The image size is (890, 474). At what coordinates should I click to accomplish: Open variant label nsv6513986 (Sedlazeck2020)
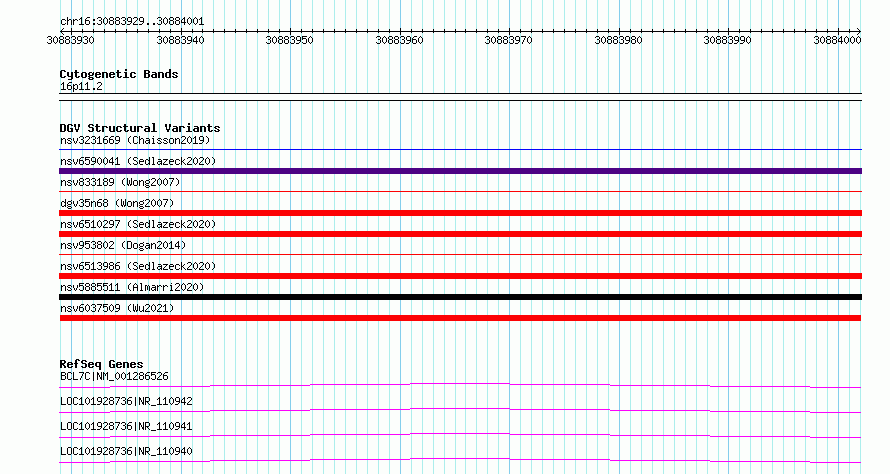point(138,266)
